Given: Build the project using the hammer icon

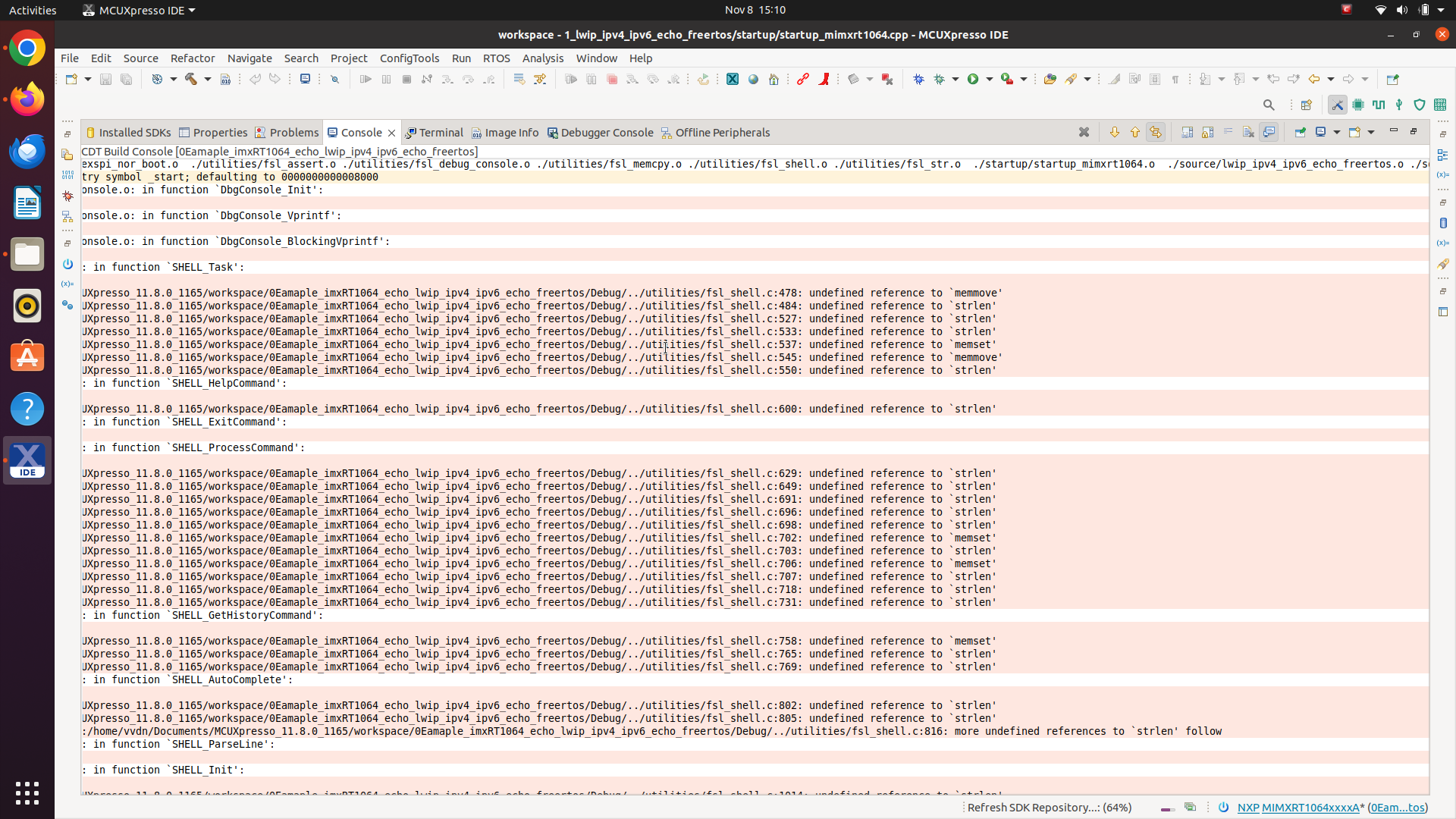Looking at the screenshot, I should (192, 79).
